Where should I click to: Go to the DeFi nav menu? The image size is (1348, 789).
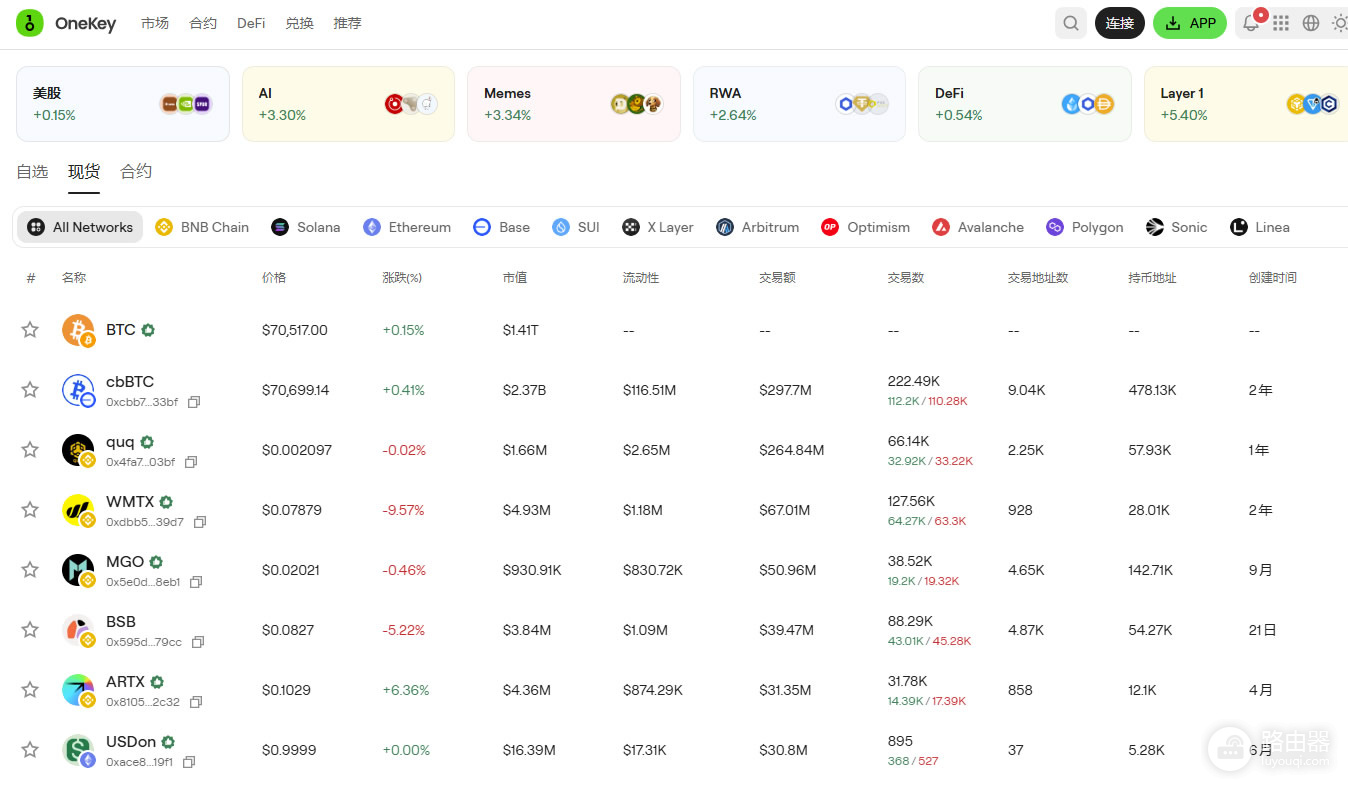point(251,23)
